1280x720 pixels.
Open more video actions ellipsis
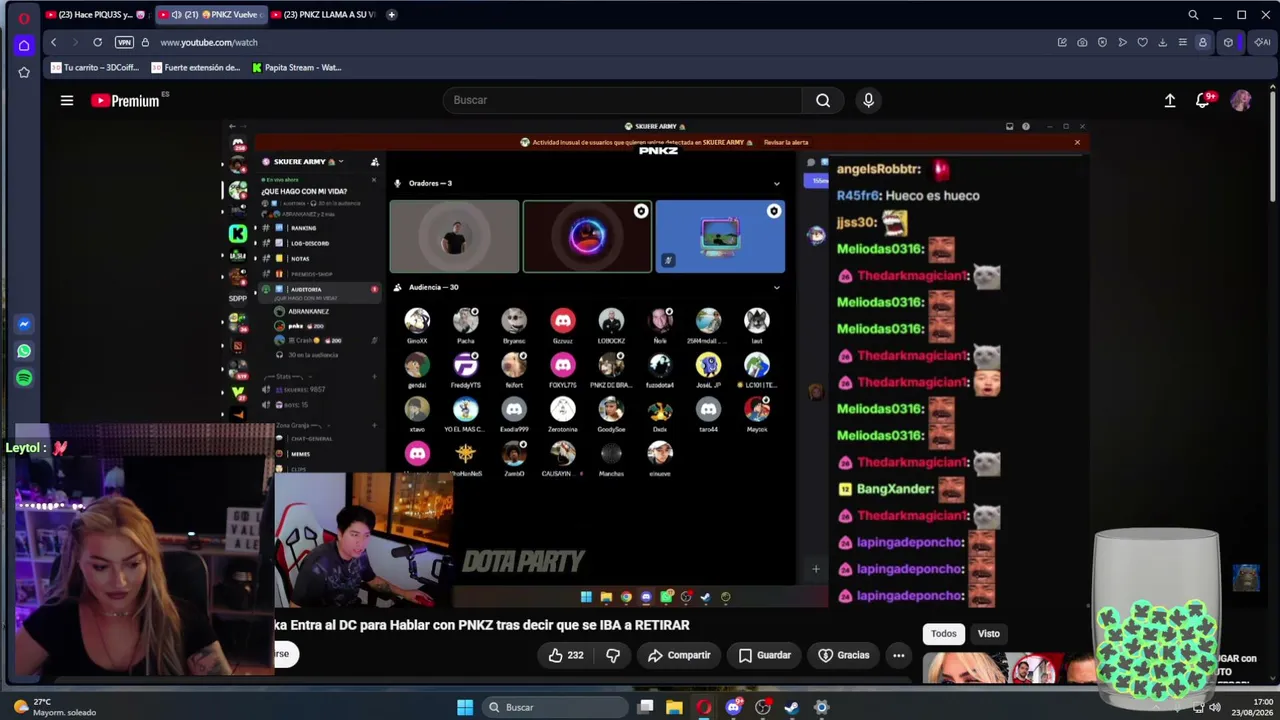899,655
